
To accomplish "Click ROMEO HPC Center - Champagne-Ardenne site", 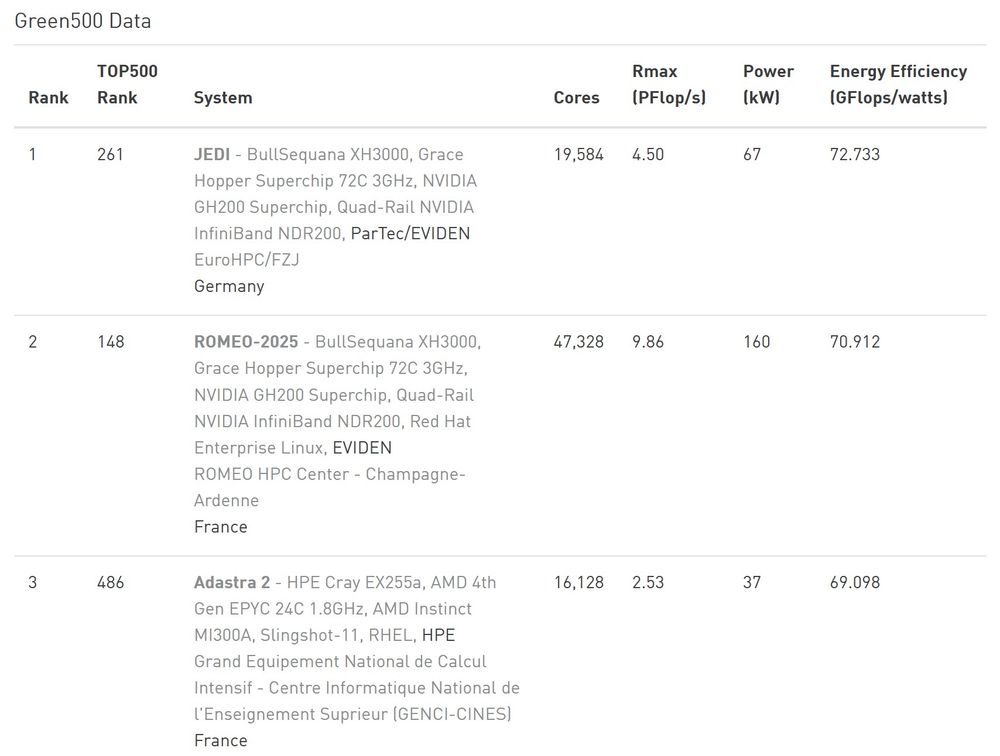I will tap(330, 487).
